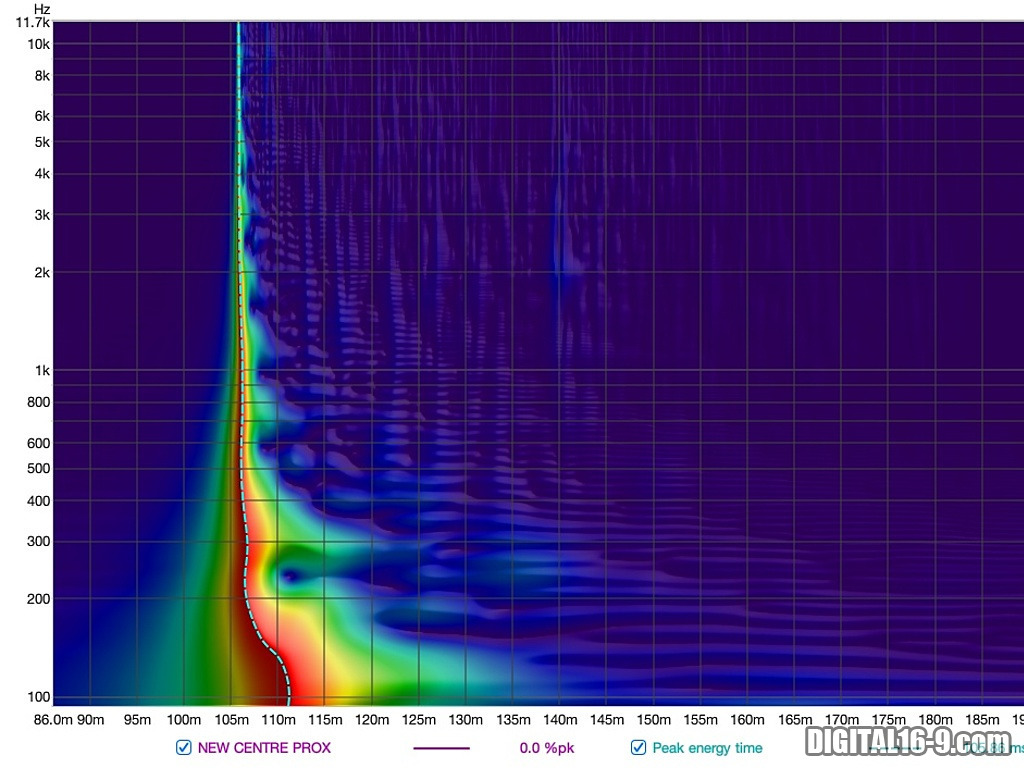Click the 120m time axis label
The width and height of the screenshot is (1024, 768).
click(x=371, y=720)
